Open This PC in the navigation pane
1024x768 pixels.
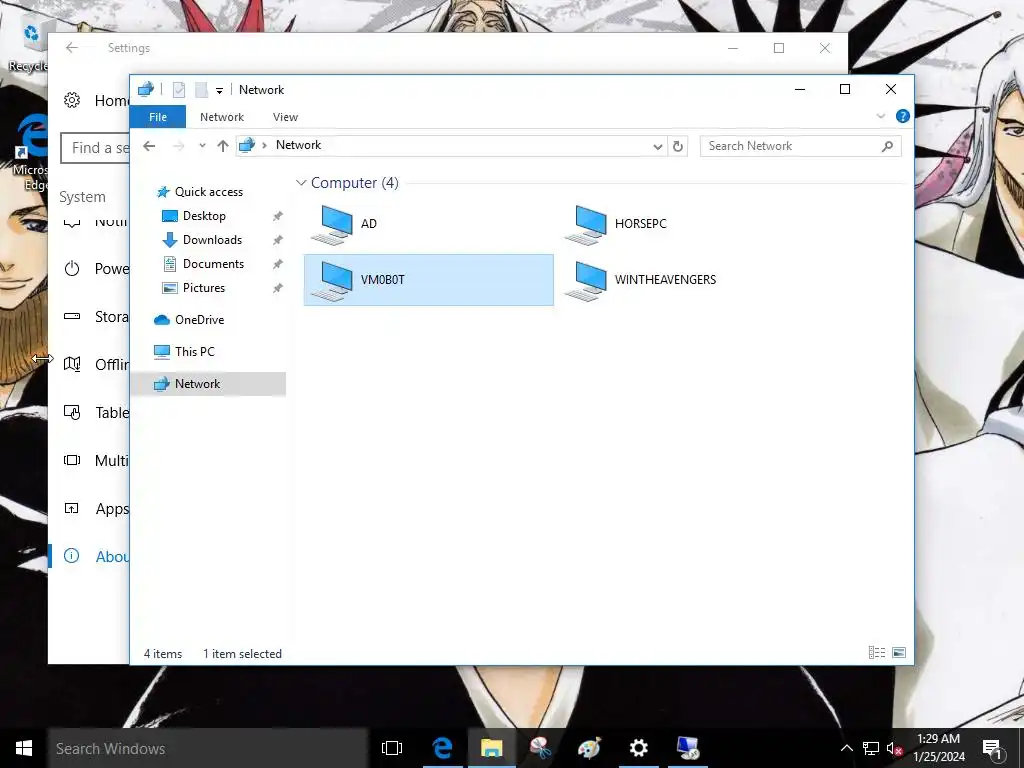click(x=184, y=352)
